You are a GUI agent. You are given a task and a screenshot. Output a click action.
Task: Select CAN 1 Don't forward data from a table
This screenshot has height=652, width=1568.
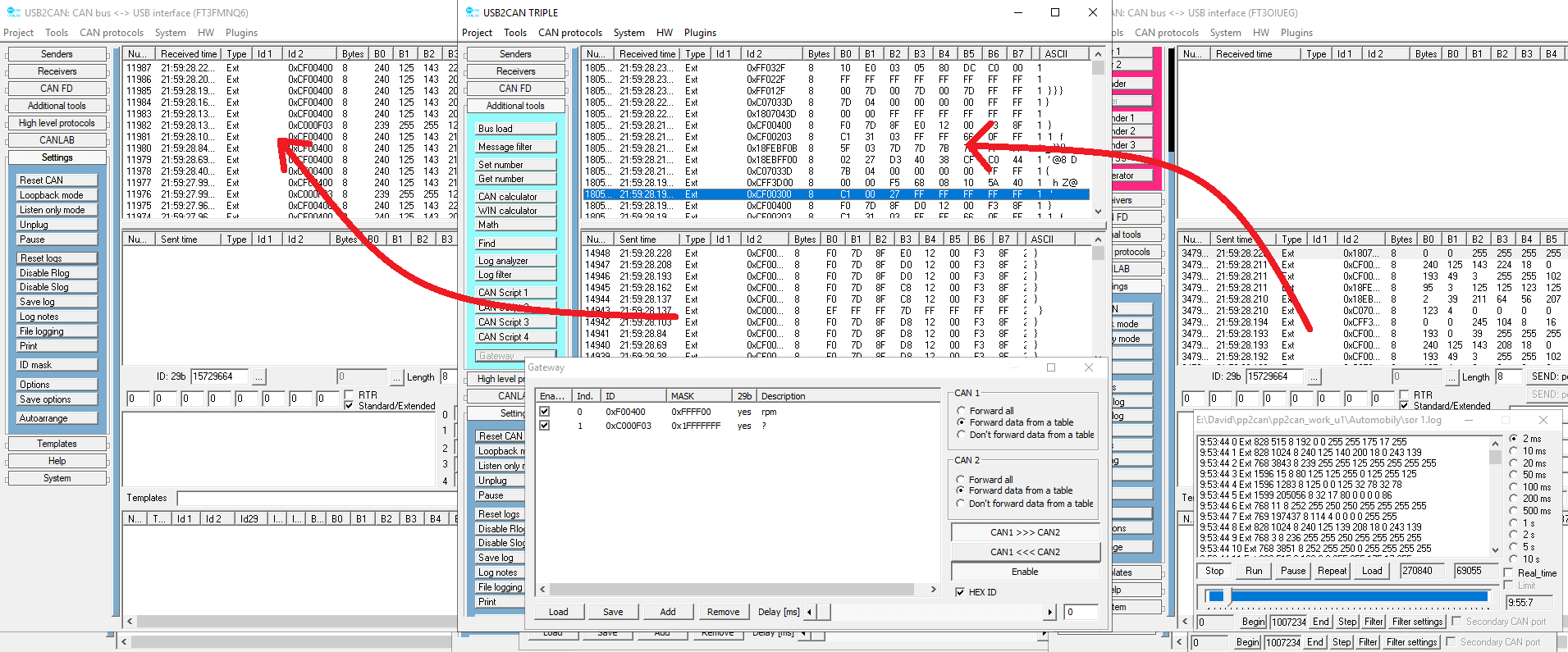961,435
